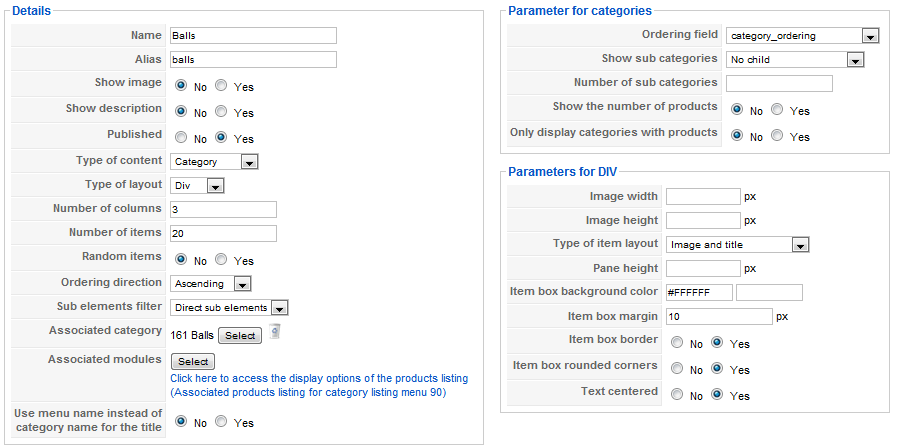Viewport: 897px width, 445px height.
Task: Set Text centered to No
Action: [677, 395]
